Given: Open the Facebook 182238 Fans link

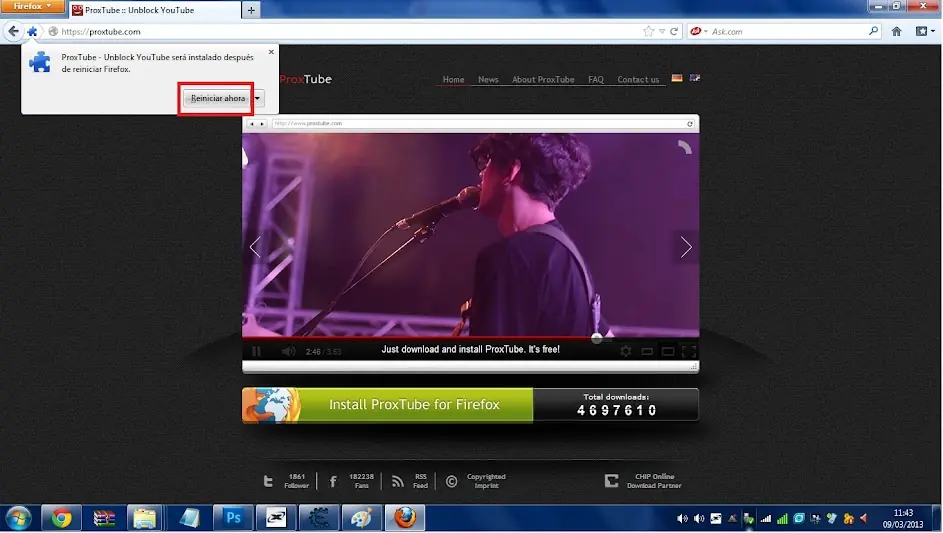Looking at the screenshot, I should coord(351,481).
